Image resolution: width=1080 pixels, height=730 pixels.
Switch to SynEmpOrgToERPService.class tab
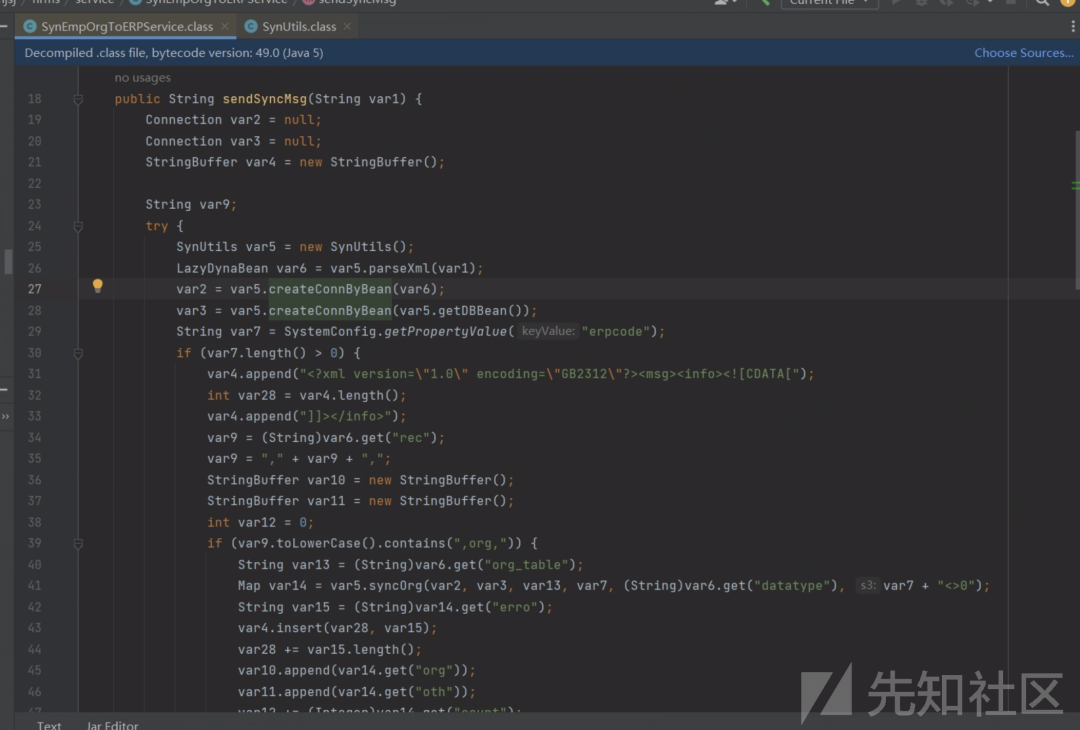(x=127, y=26)
